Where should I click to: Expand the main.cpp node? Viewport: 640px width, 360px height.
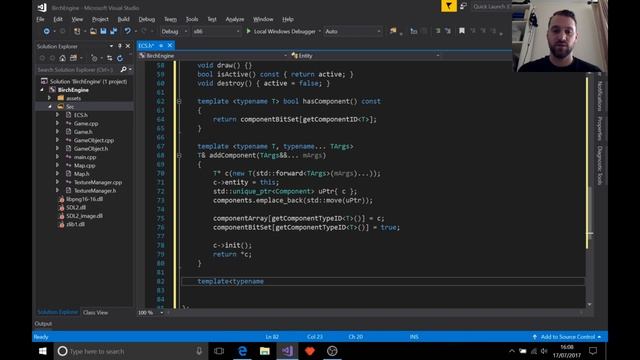pos(58,157)
